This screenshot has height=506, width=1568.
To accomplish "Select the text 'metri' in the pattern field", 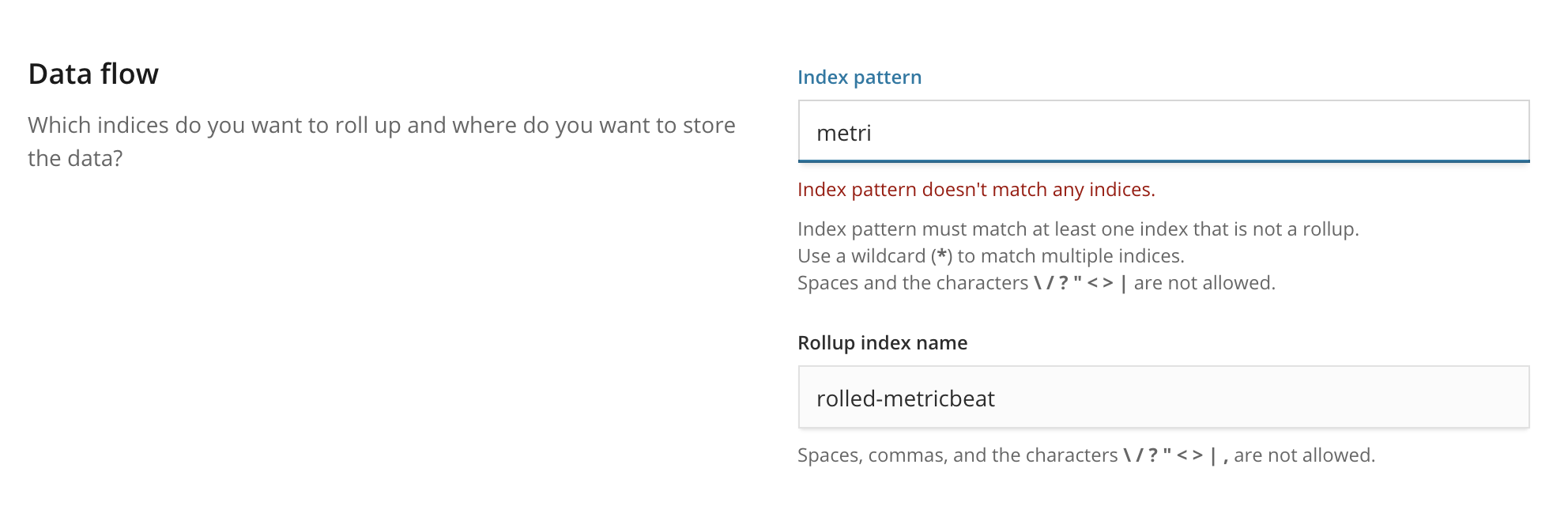I will pyautogui.click(x=843, y=132).
